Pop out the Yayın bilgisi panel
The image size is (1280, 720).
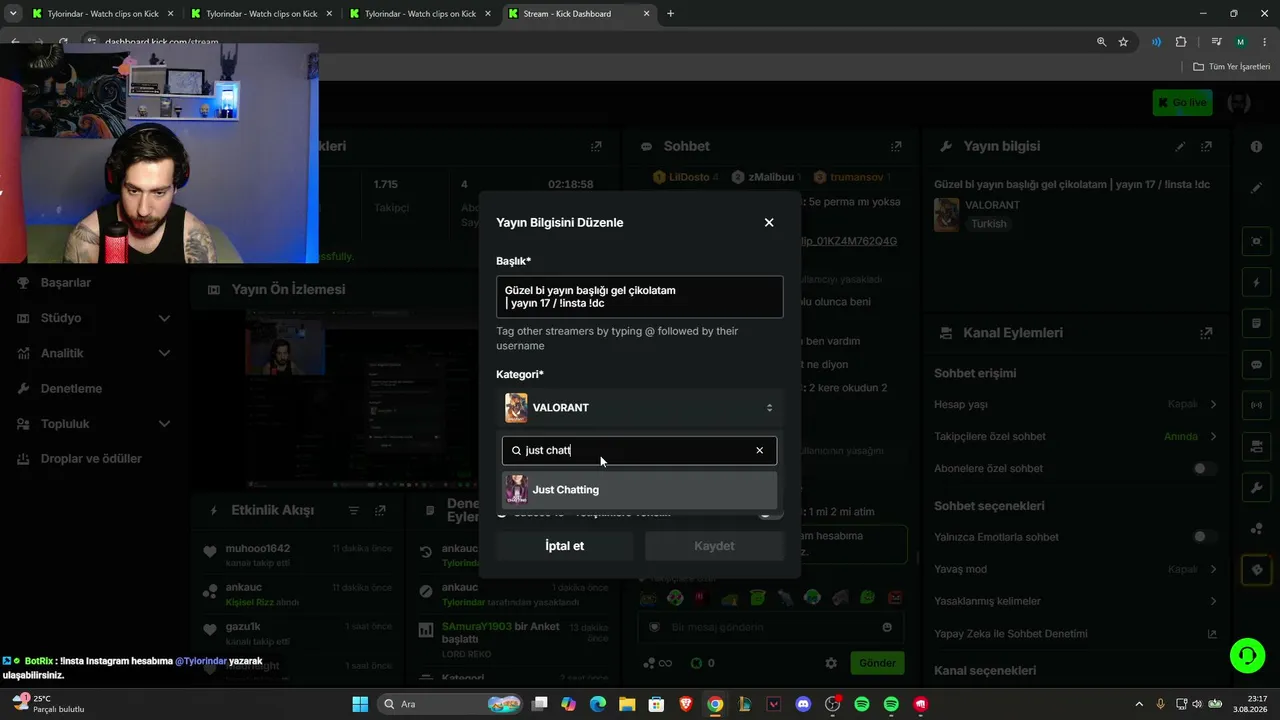pyautogui.click(x=1207, y=146)
